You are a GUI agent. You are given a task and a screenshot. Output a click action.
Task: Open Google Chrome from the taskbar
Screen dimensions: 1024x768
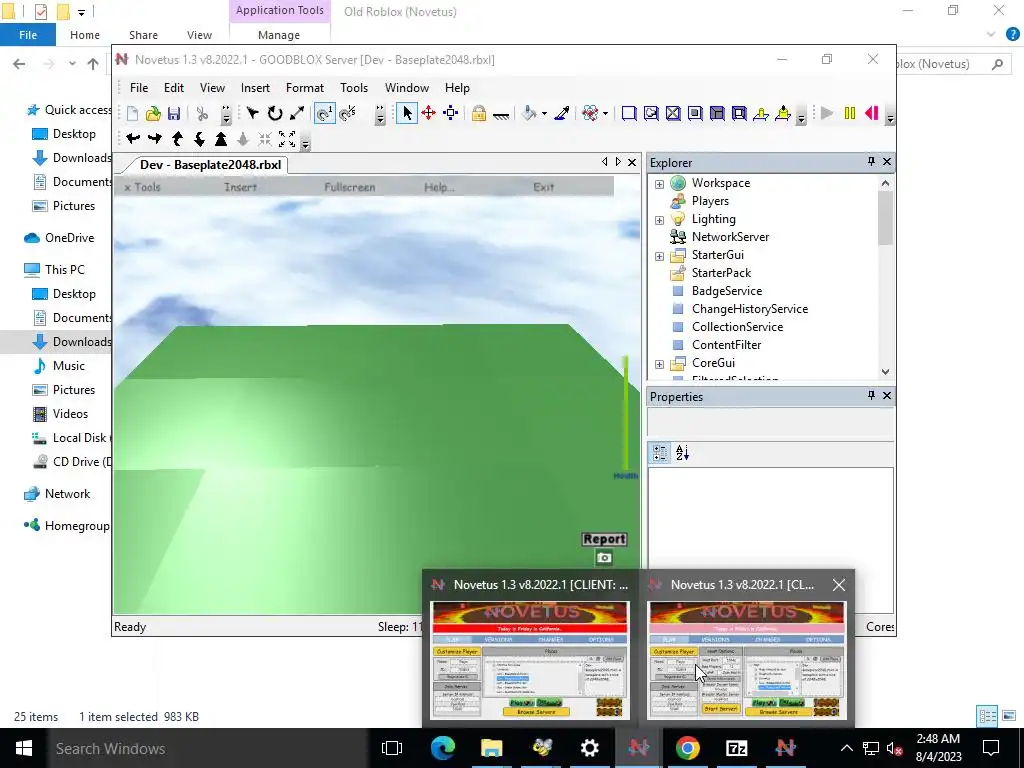[x=687, y=748]
